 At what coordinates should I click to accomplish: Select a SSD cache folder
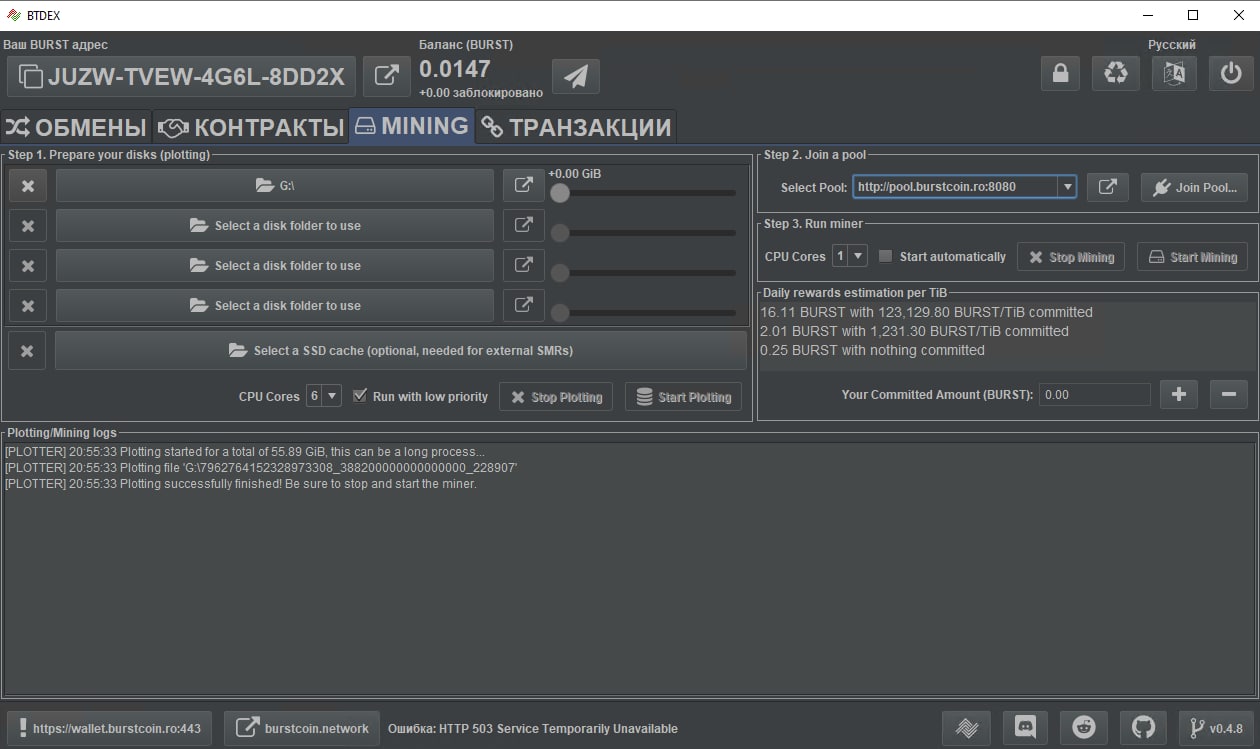(401, 351)
